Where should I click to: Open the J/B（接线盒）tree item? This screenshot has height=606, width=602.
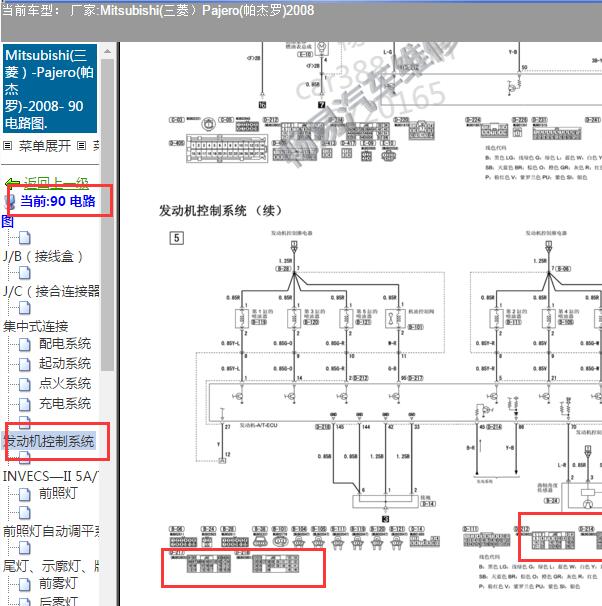coord(43,256)
